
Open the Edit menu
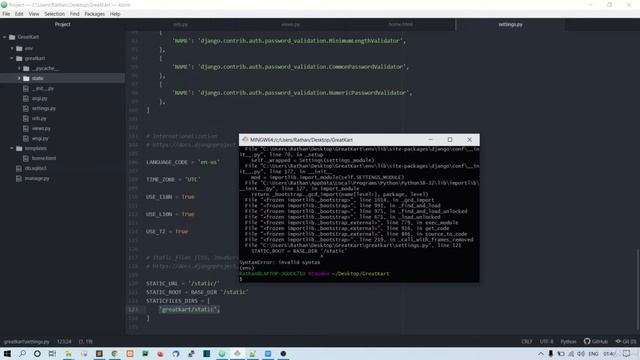click(x=19, y=14)
